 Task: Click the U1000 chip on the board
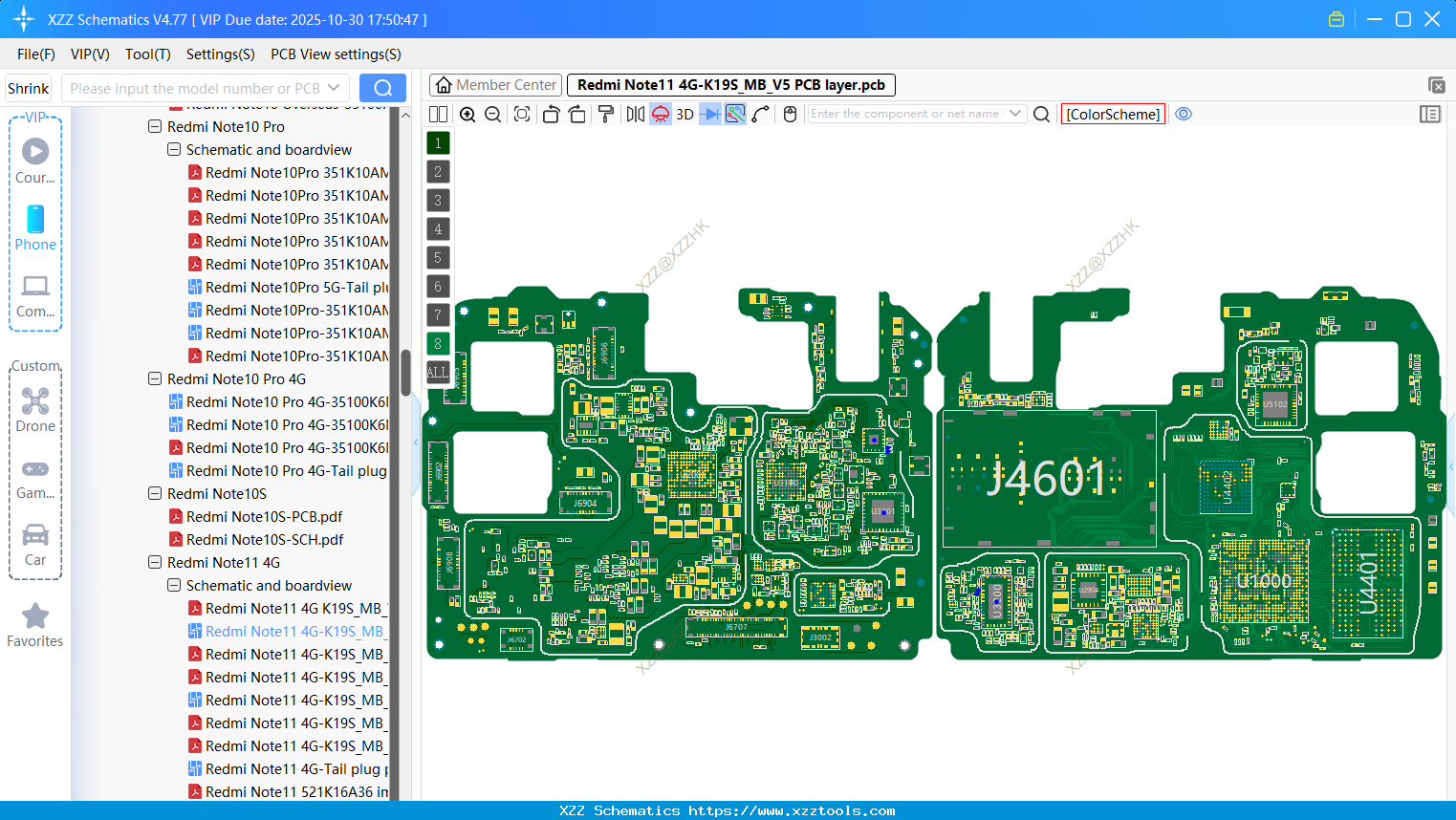coord(1264,581)
